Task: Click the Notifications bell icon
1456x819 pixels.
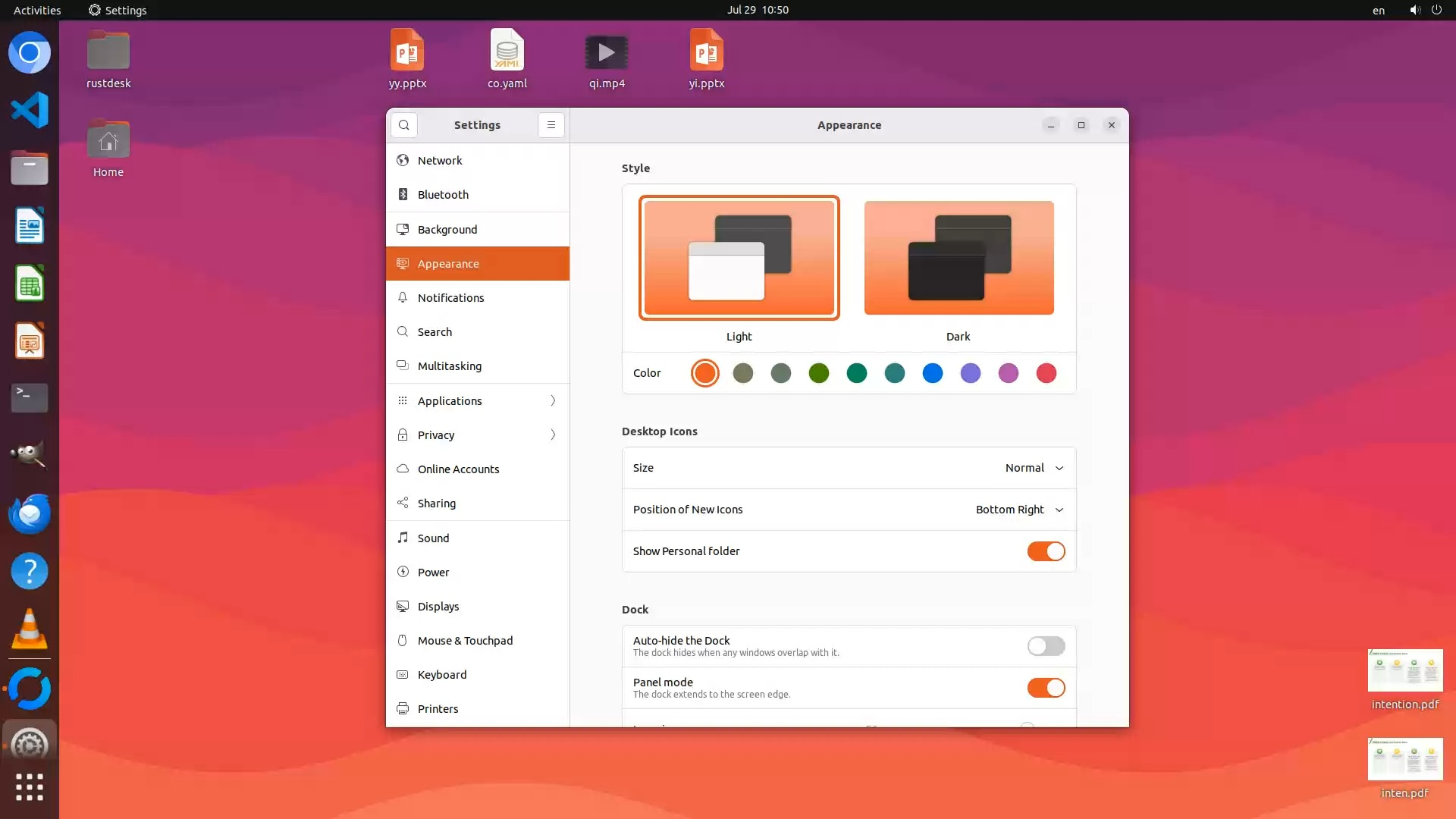Action: [x=403, y=298]
